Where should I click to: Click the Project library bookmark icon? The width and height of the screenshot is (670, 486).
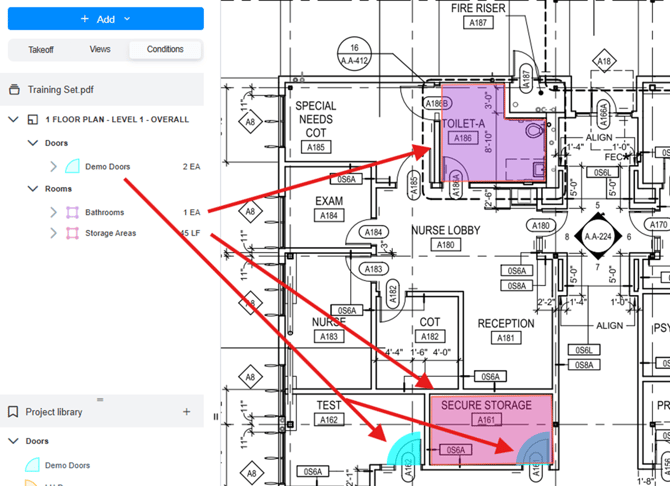click(14, 412)
